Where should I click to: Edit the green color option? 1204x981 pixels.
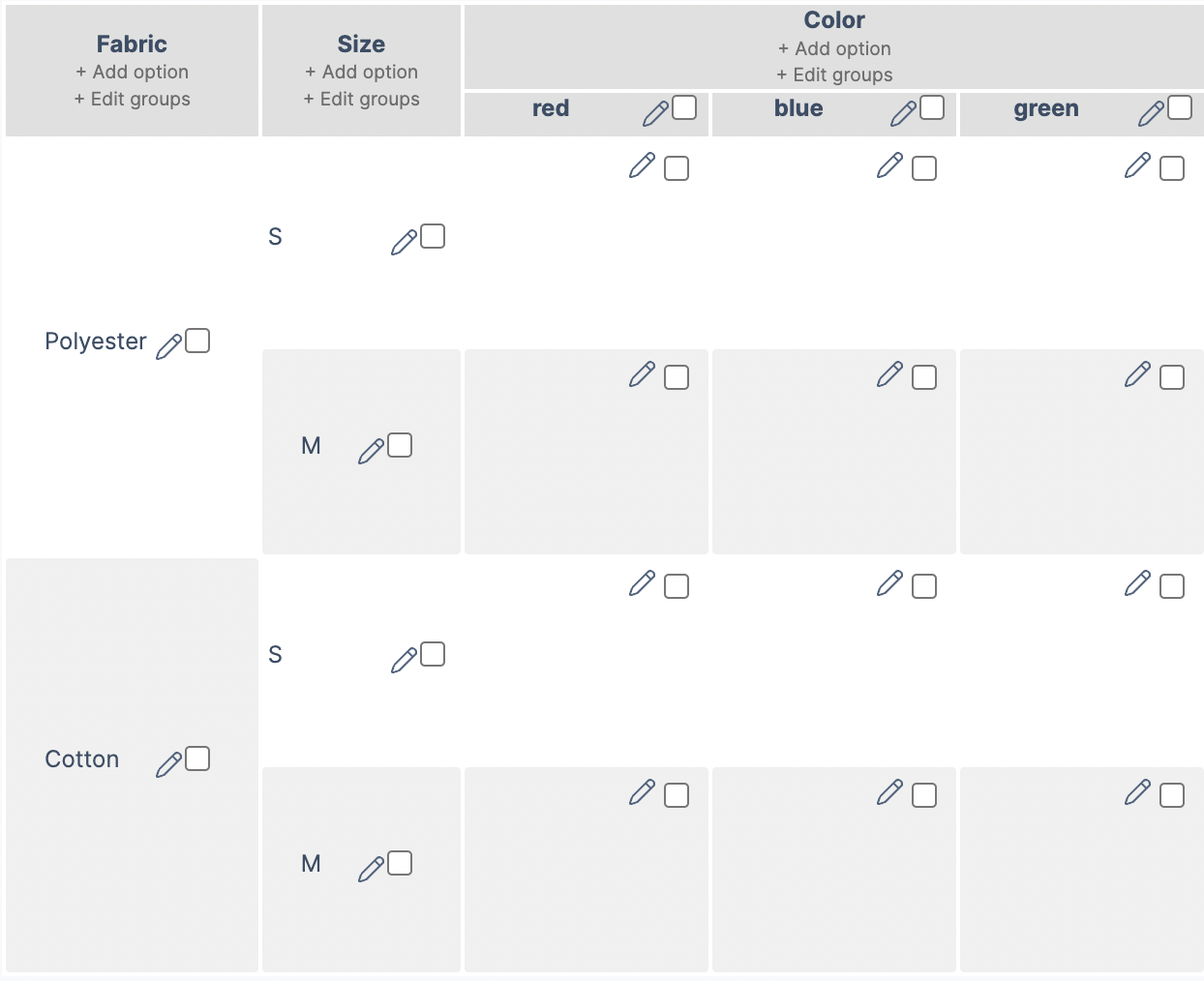1150,109
